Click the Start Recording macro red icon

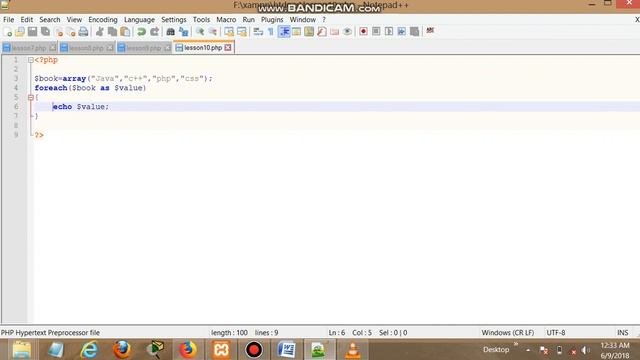363,31
